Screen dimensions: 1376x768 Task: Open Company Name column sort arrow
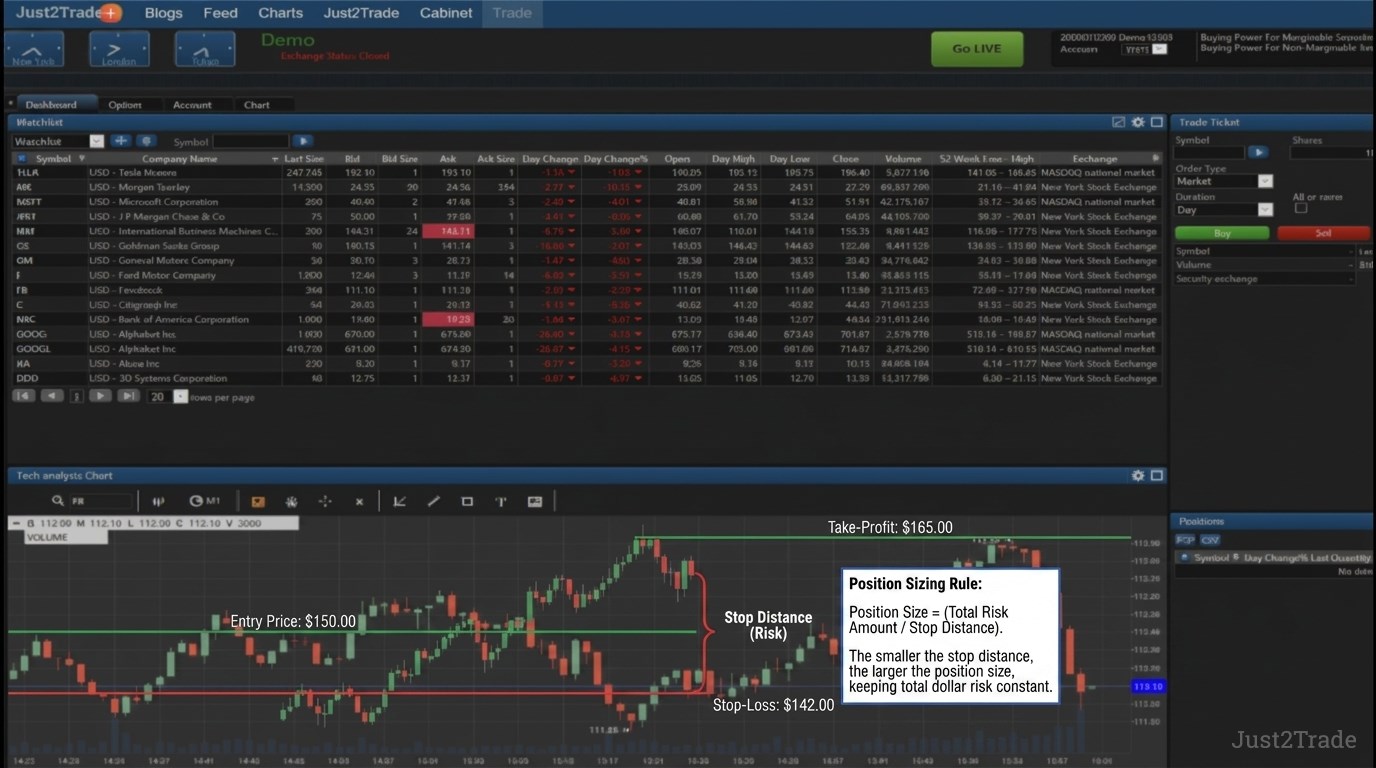[x=275, y=159]
